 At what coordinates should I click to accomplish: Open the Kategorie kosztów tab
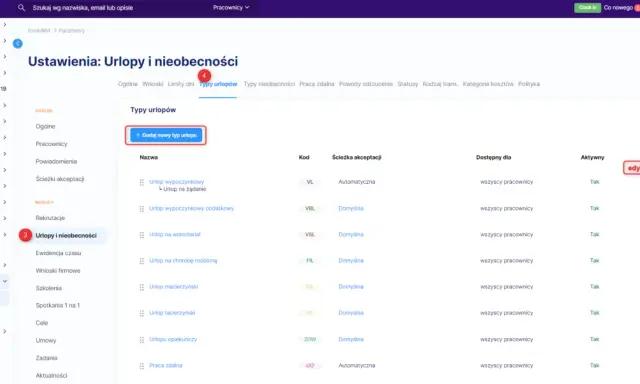coord(488,84)
